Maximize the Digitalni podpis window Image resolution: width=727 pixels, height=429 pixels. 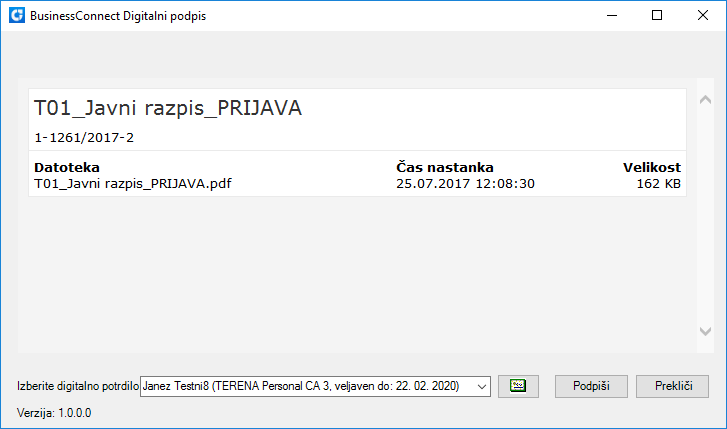657,15
